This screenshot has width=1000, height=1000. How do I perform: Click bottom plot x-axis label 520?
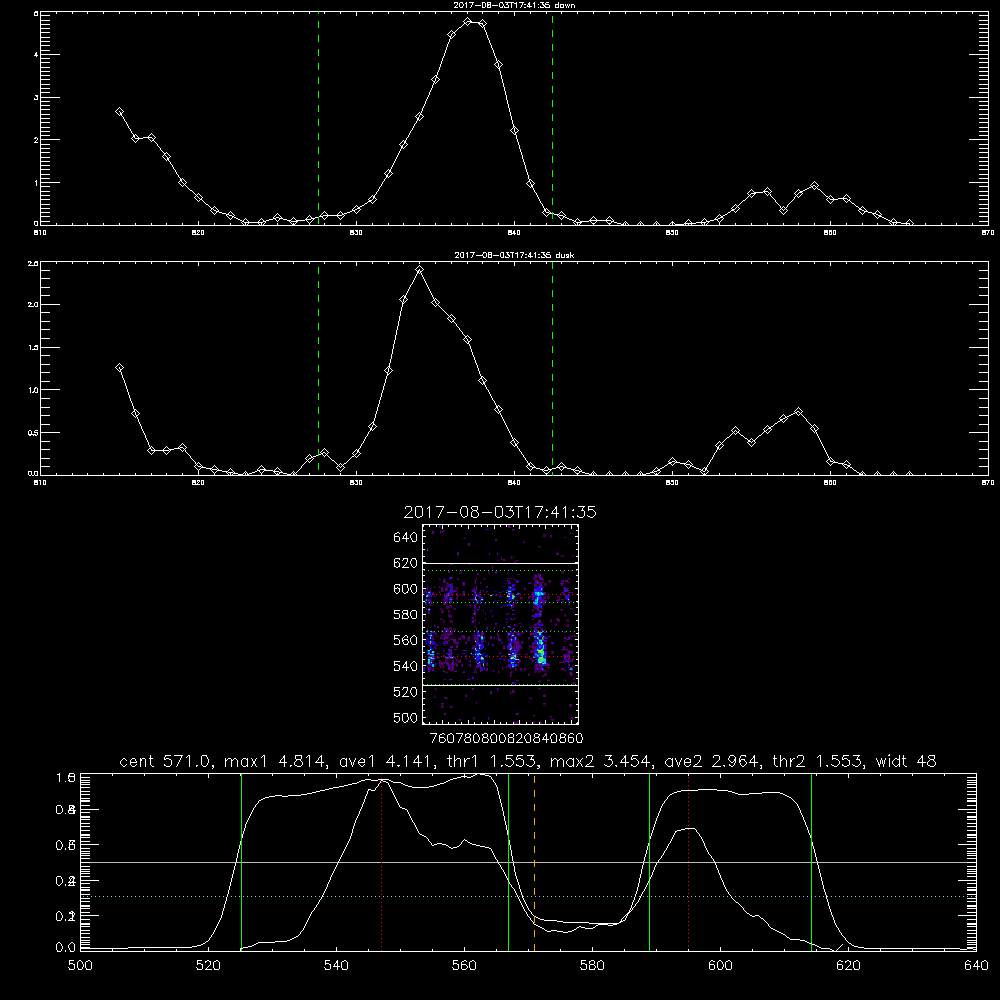click(x=208, y=966)
